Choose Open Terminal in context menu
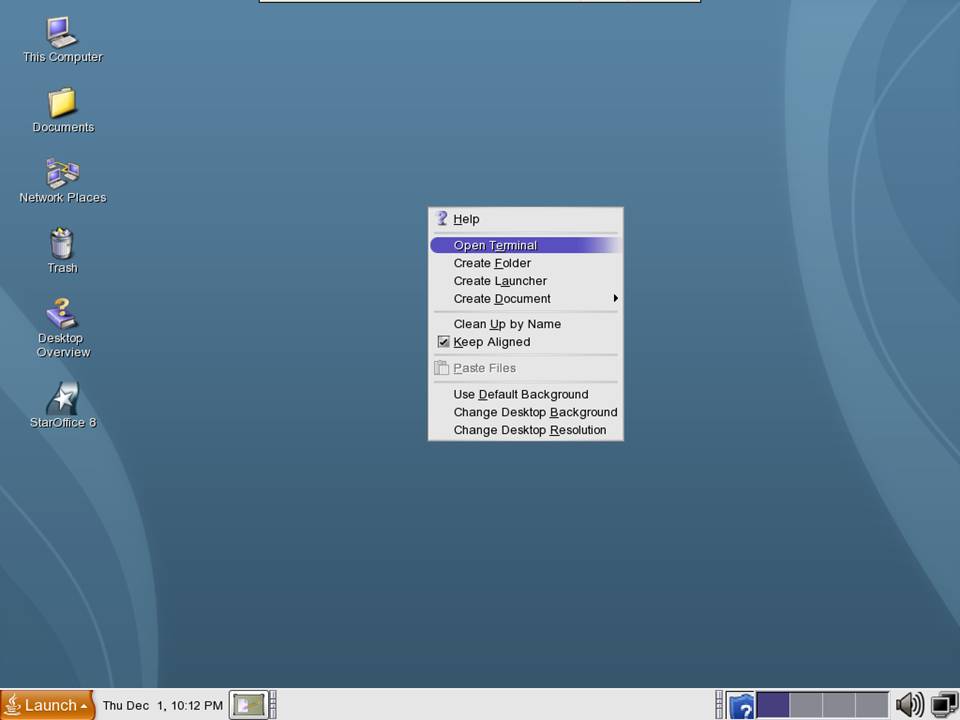 point(525,246)
